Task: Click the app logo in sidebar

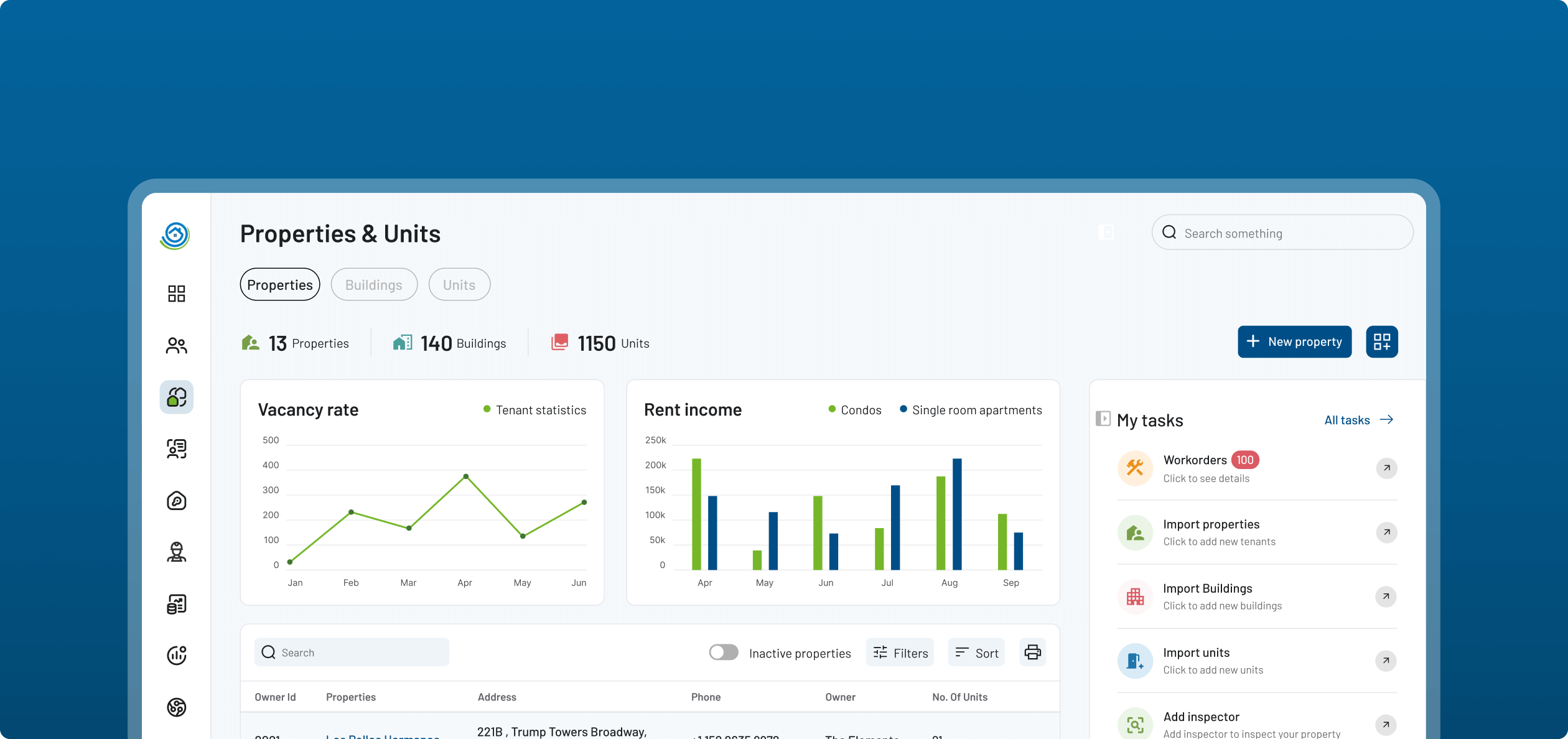Action: [175, 236]
